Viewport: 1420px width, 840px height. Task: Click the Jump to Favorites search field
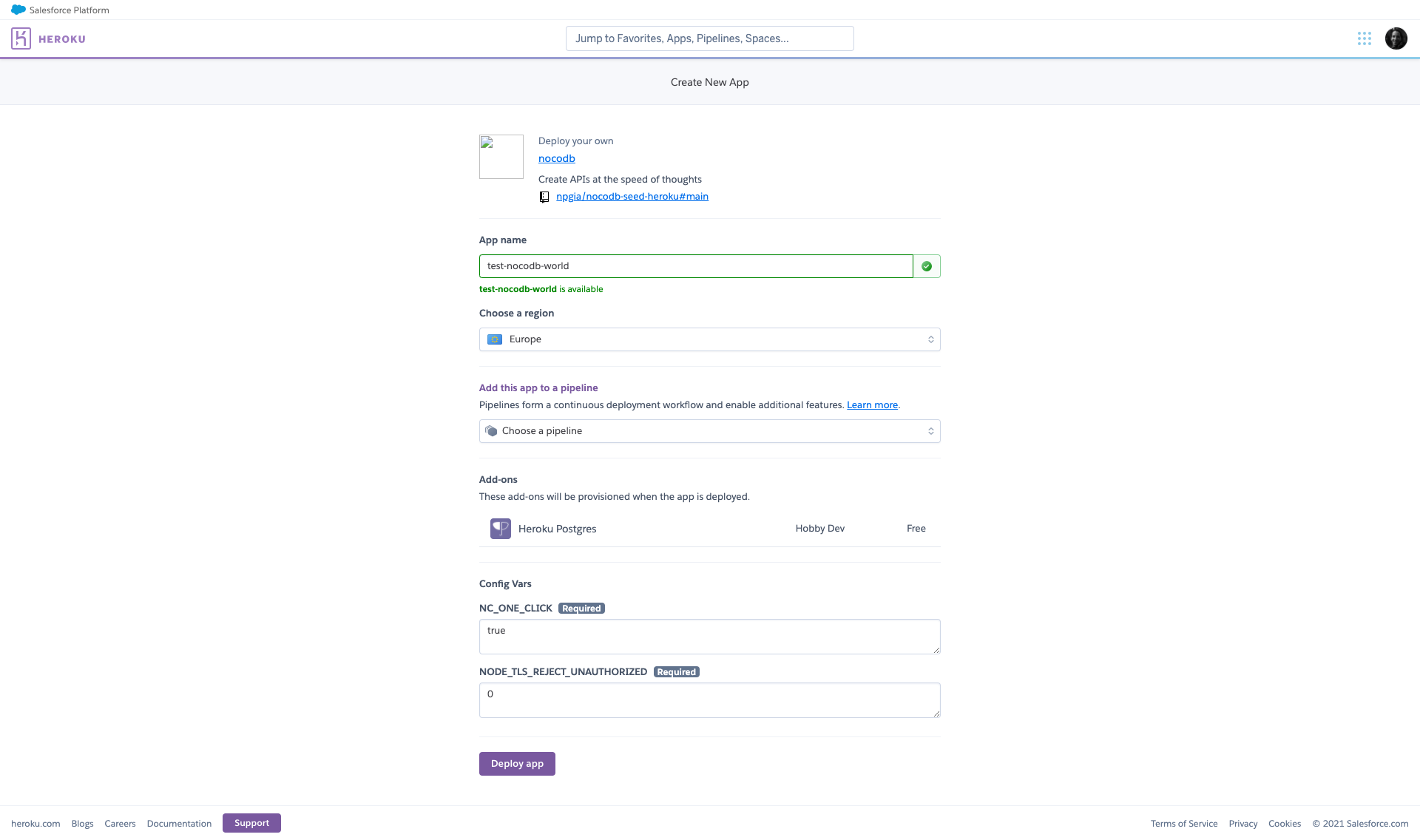pyautogui.click(x=709, y=38)
